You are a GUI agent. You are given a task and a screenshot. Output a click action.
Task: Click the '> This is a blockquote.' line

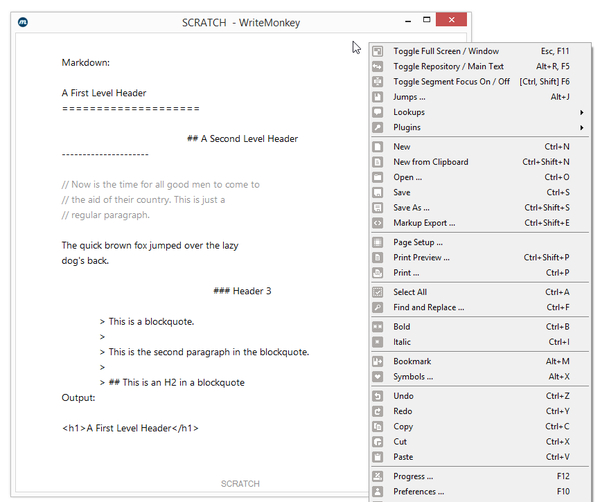coord(147,322)
